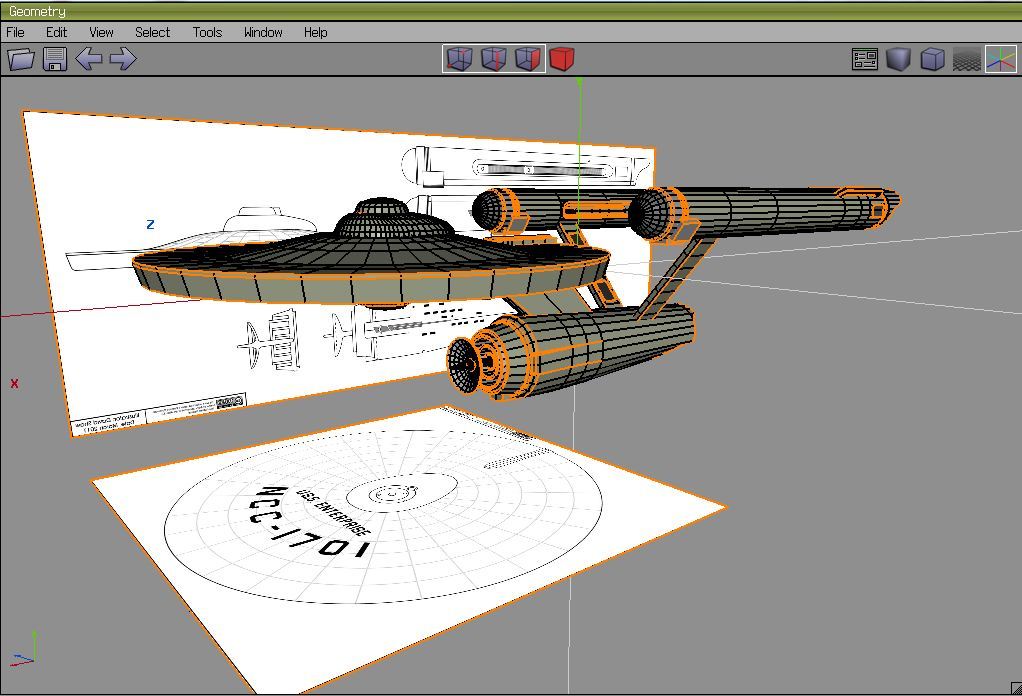
Task: Switch to vertex selection mode
Action: point(459,59)
